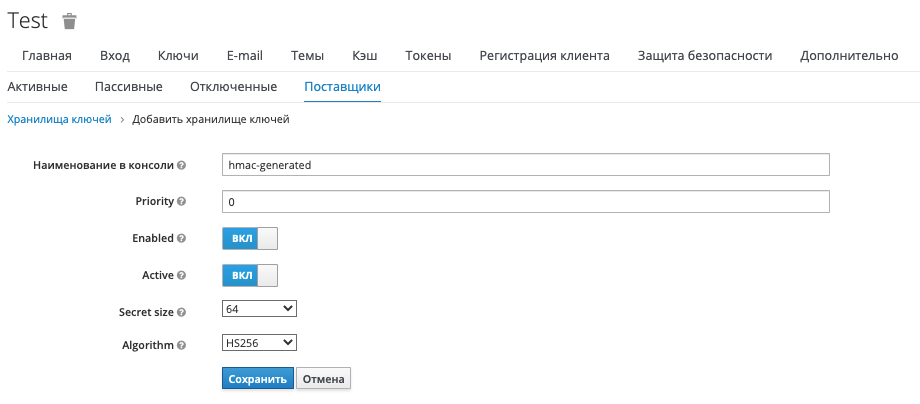
Task: Click the Algorithm help icon
Action: (182, 346)
